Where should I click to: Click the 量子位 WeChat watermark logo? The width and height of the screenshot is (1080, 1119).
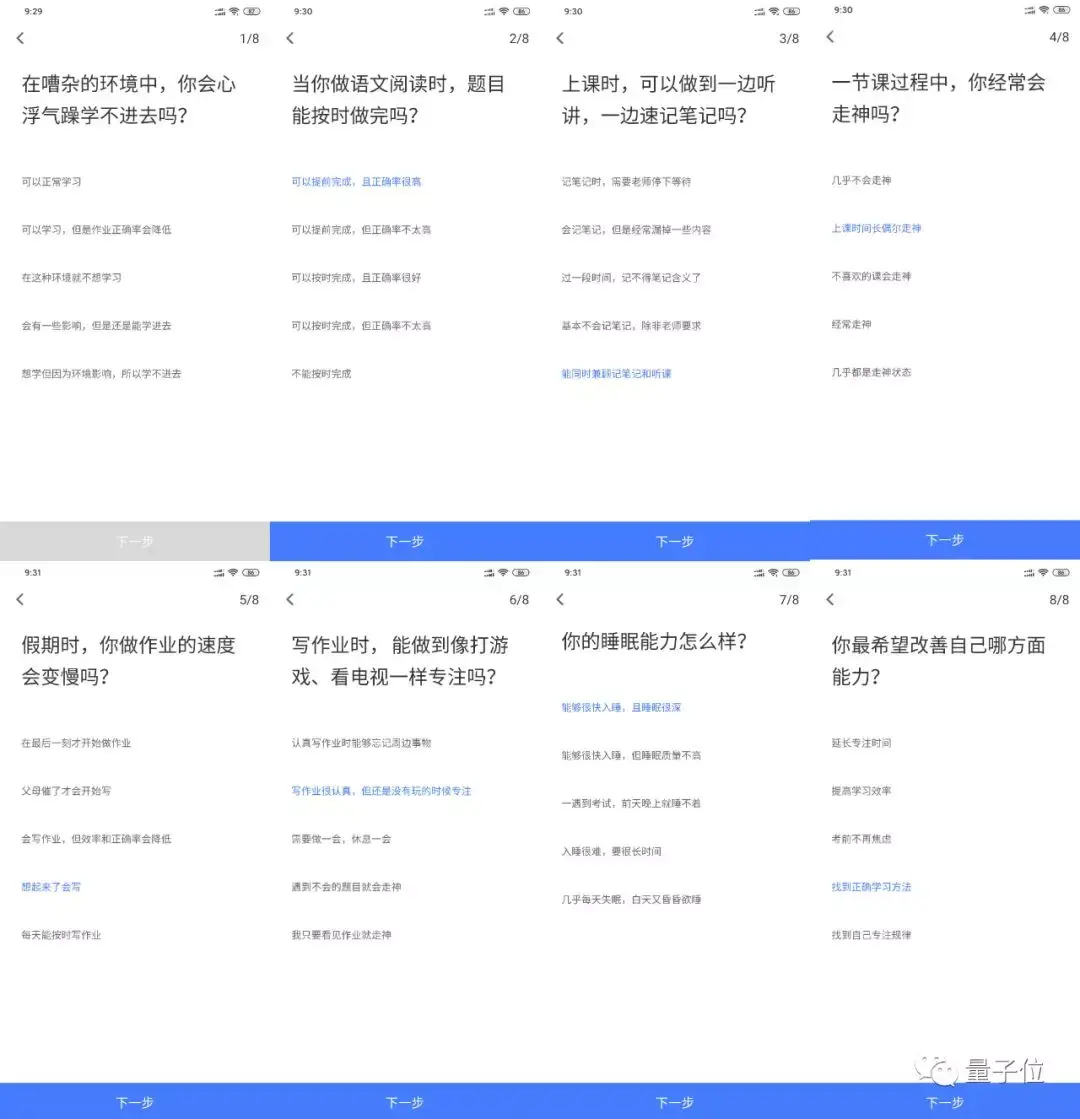[981, 1070]
